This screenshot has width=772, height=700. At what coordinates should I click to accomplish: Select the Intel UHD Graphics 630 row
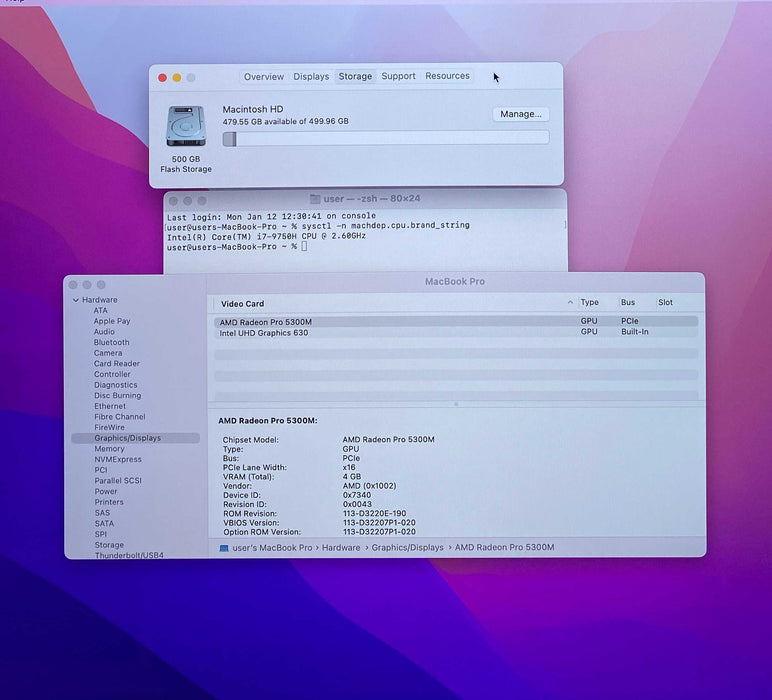coord(456,333)
